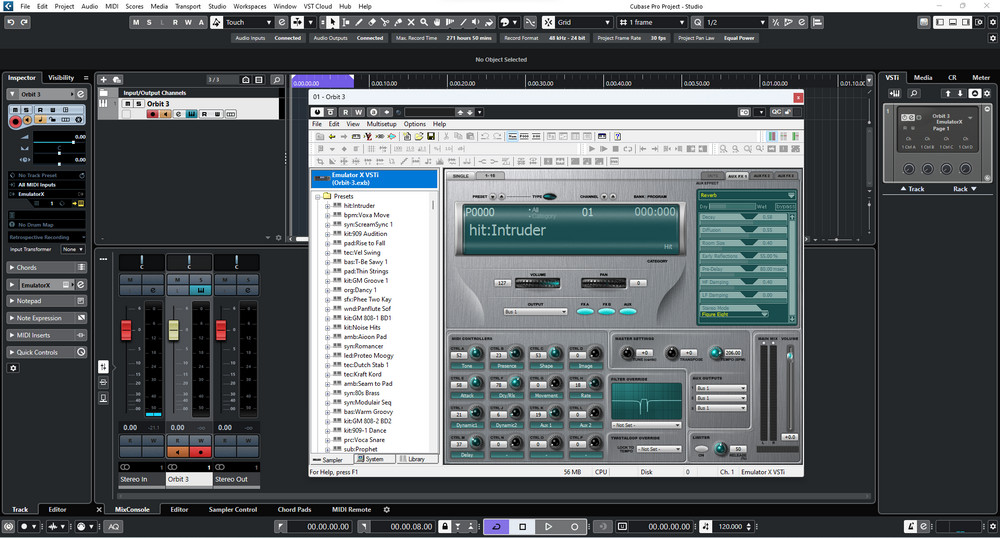
Task: Toggle Write automation W in the plugin header
Action: (358, 112)
